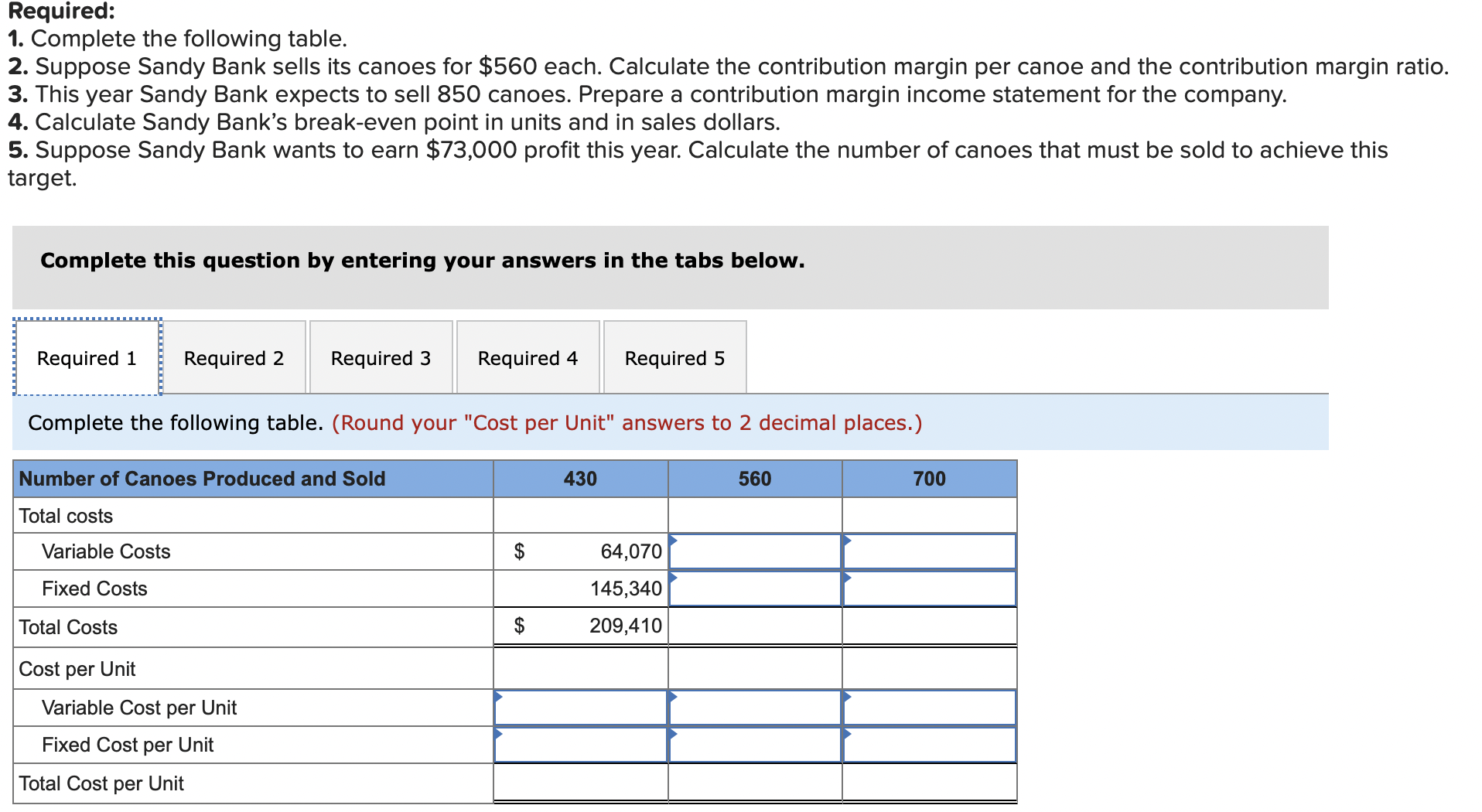
Task: Select the Fixed Costs input under 560 column
Action: coord(754,589)
